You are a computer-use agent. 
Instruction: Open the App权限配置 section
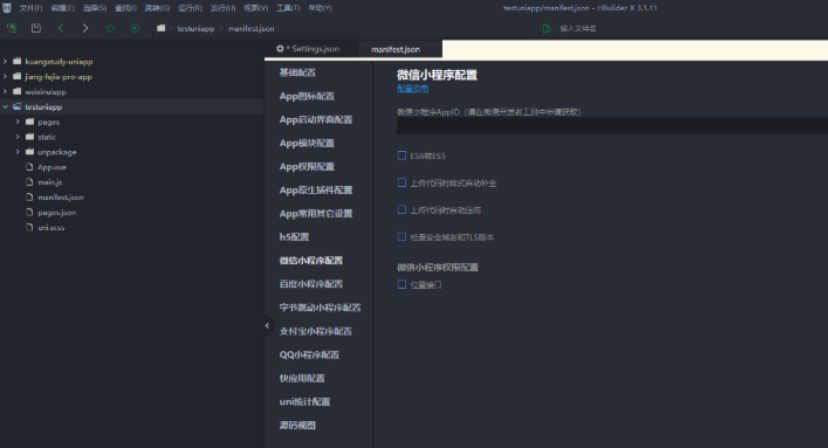tap(307, 166)
